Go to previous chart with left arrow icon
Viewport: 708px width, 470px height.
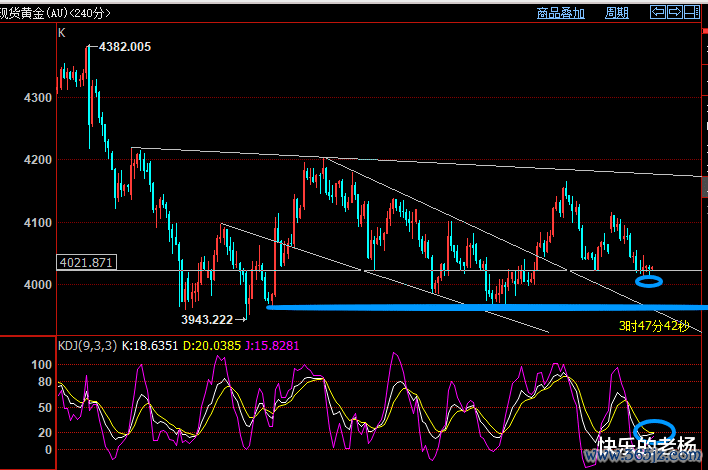click(x=657, y=12)
